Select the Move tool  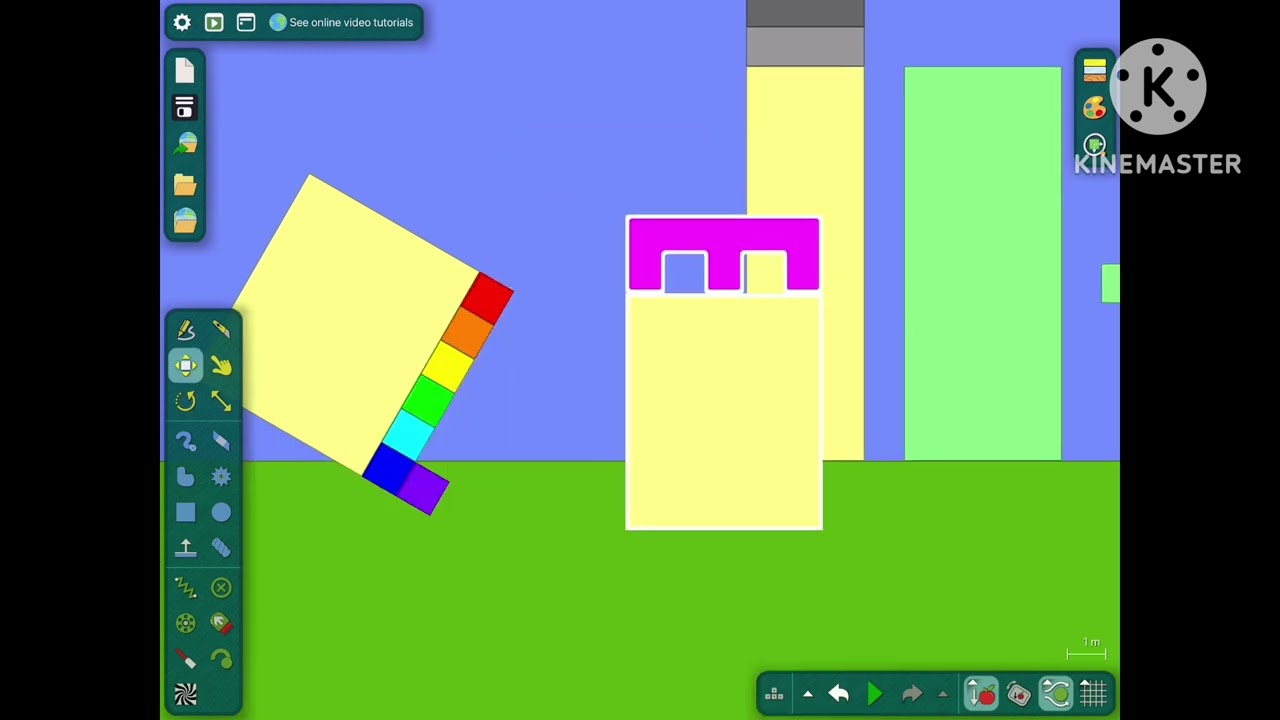(x=186, y=365)
